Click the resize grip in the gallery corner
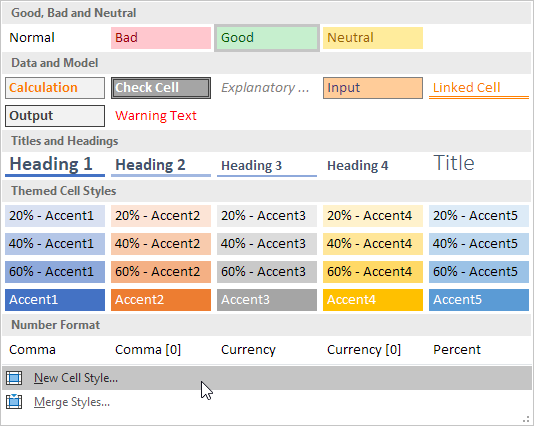 tap(528, 419)
